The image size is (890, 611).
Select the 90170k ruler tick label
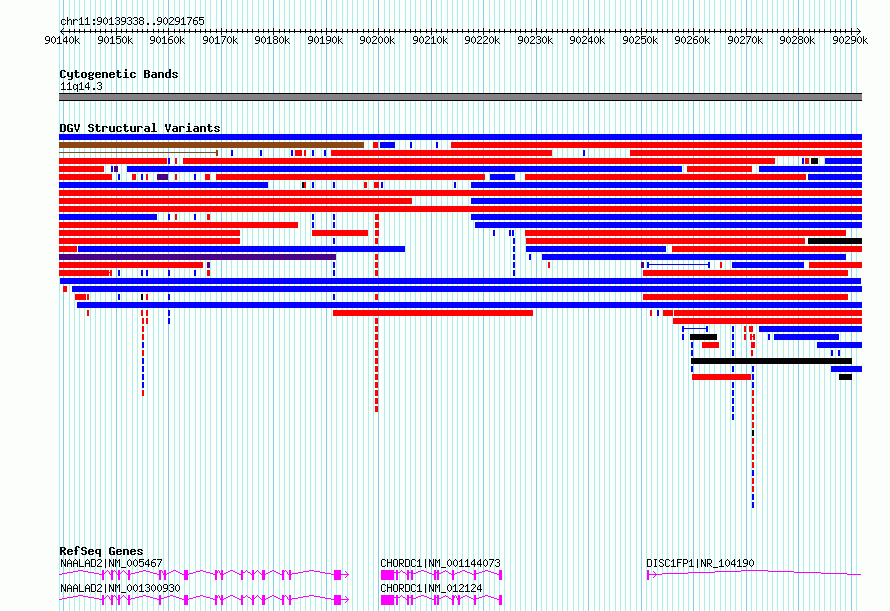[220, 40]
